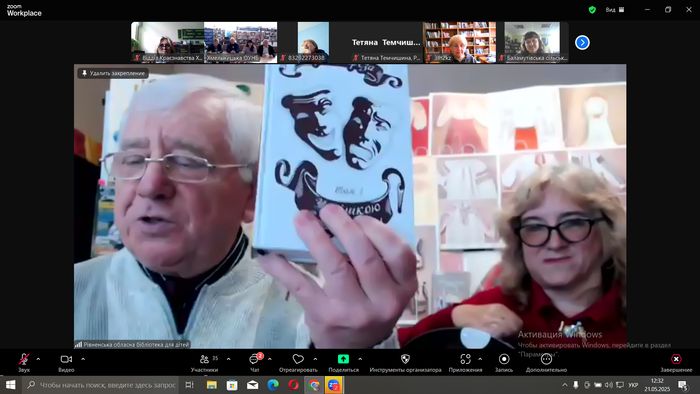Open the Вид view menu
This screenshot has height=394, width=700.
pos(615,9)
